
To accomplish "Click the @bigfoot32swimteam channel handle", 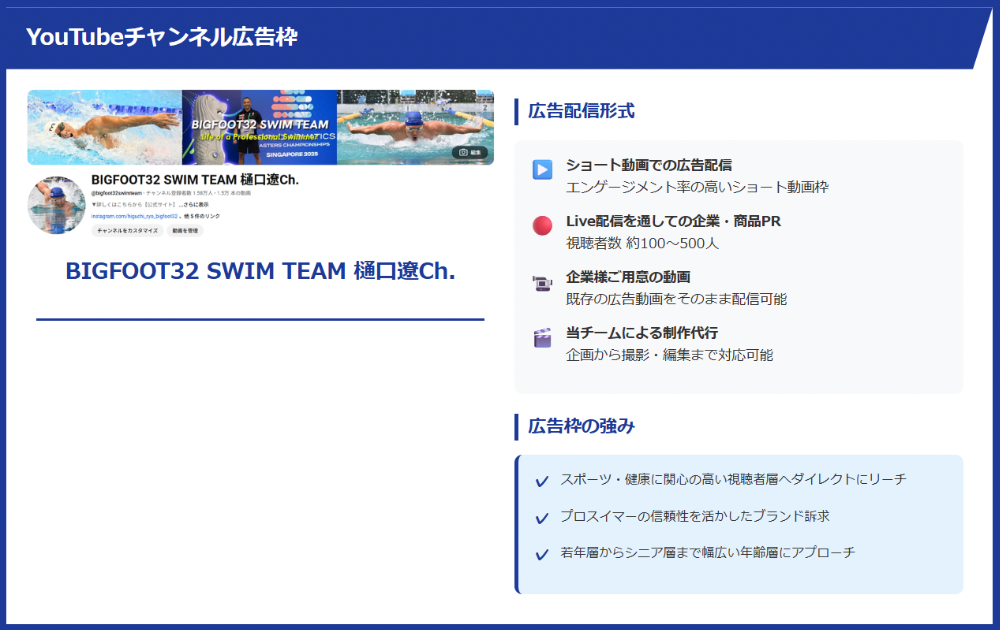I will coord(117,192).
